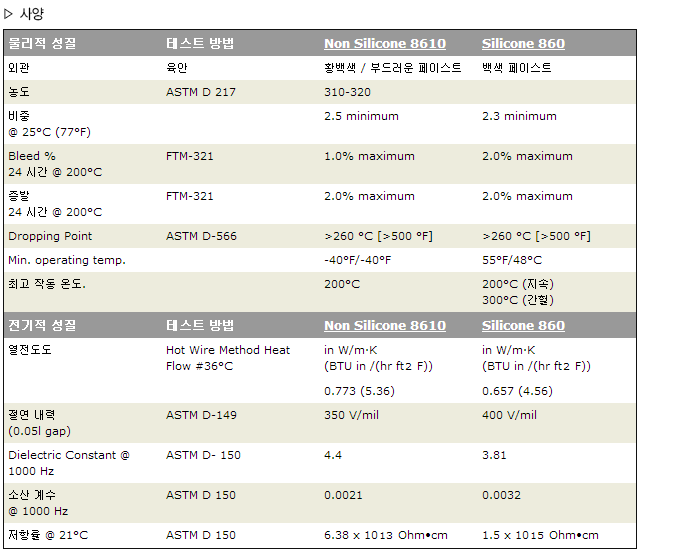
Task: Click the triangle marker beside 사양 heading
Action: 8,14
